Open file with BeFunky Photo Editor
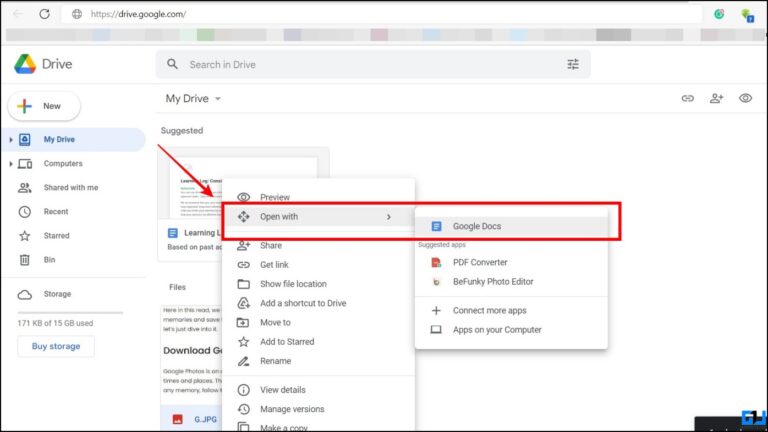Screen dimensions: 768x432 coord(511,282)
